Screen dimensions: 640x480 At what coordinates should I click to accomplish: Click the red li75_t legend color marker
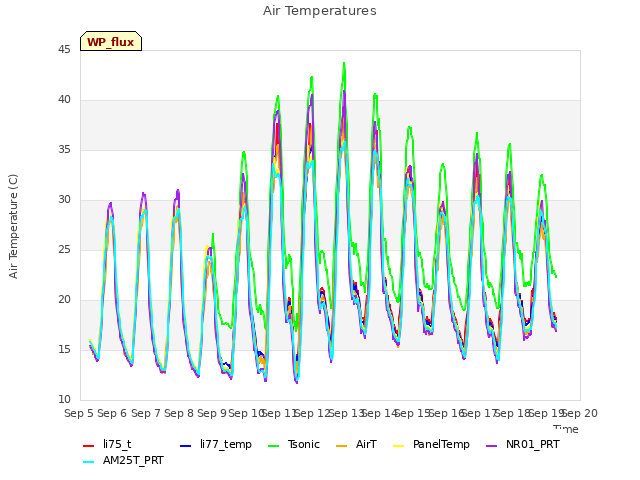tap(89, 446)
